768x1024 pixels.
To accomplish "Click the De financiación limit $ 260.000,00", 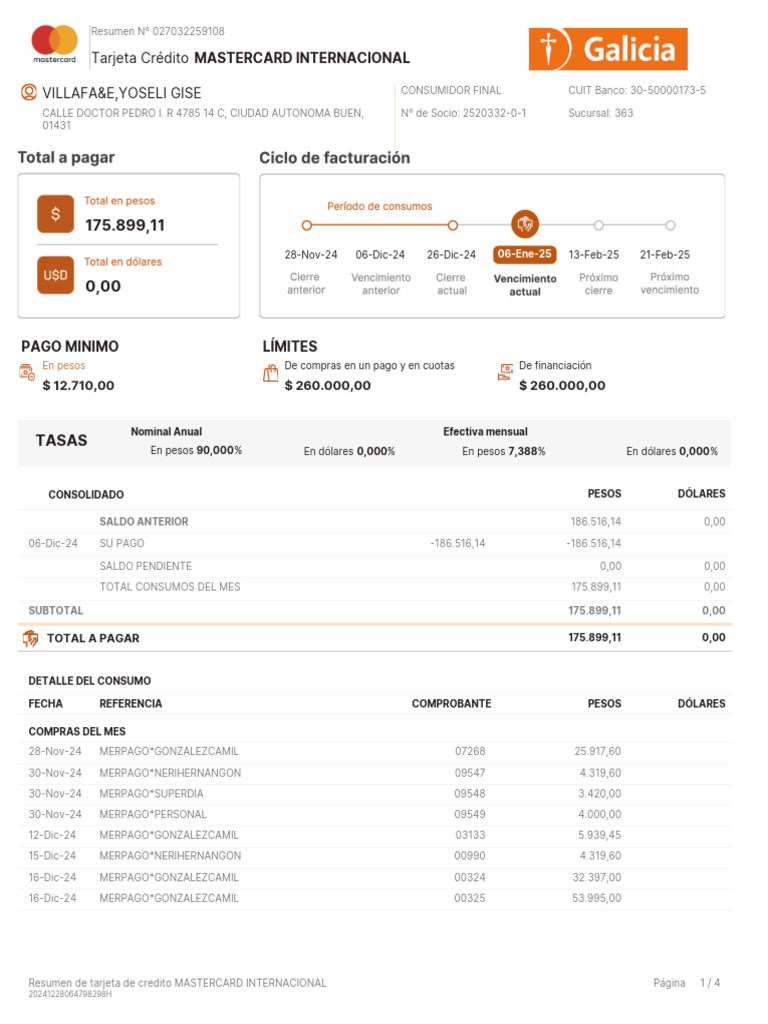I will (562, 385).
